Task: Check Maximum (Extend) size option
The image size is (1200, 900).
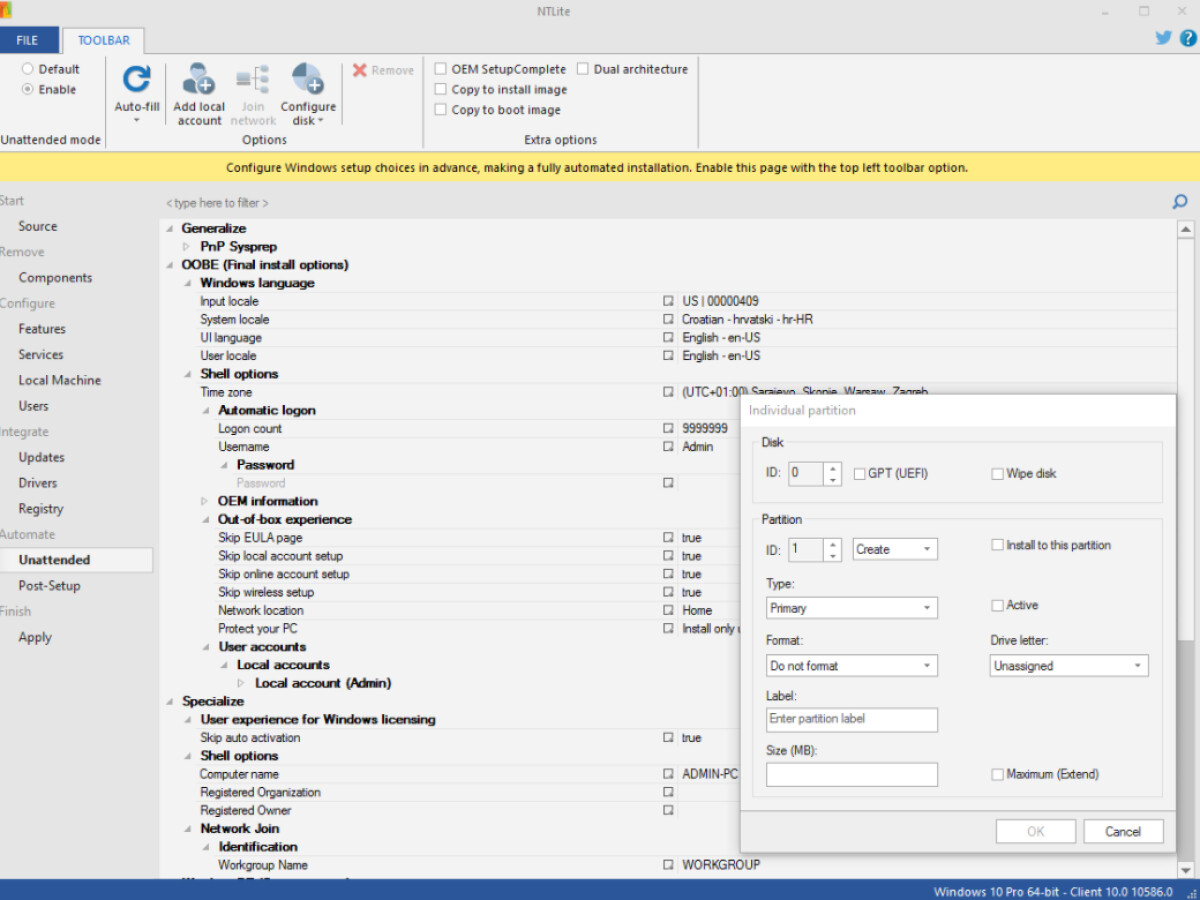Action: tap(997, 774)
